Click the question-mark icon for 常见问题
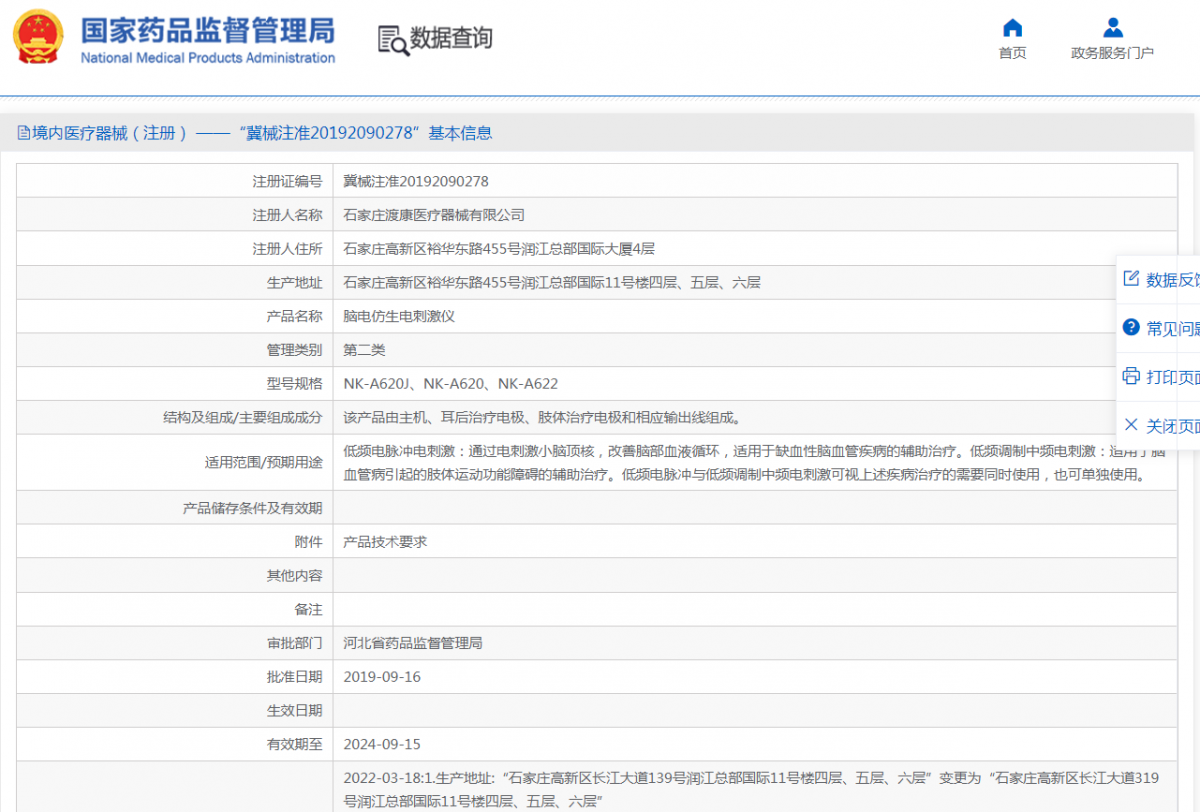Viewport: 1200px width, 812px height. [x=1130, y=326]
